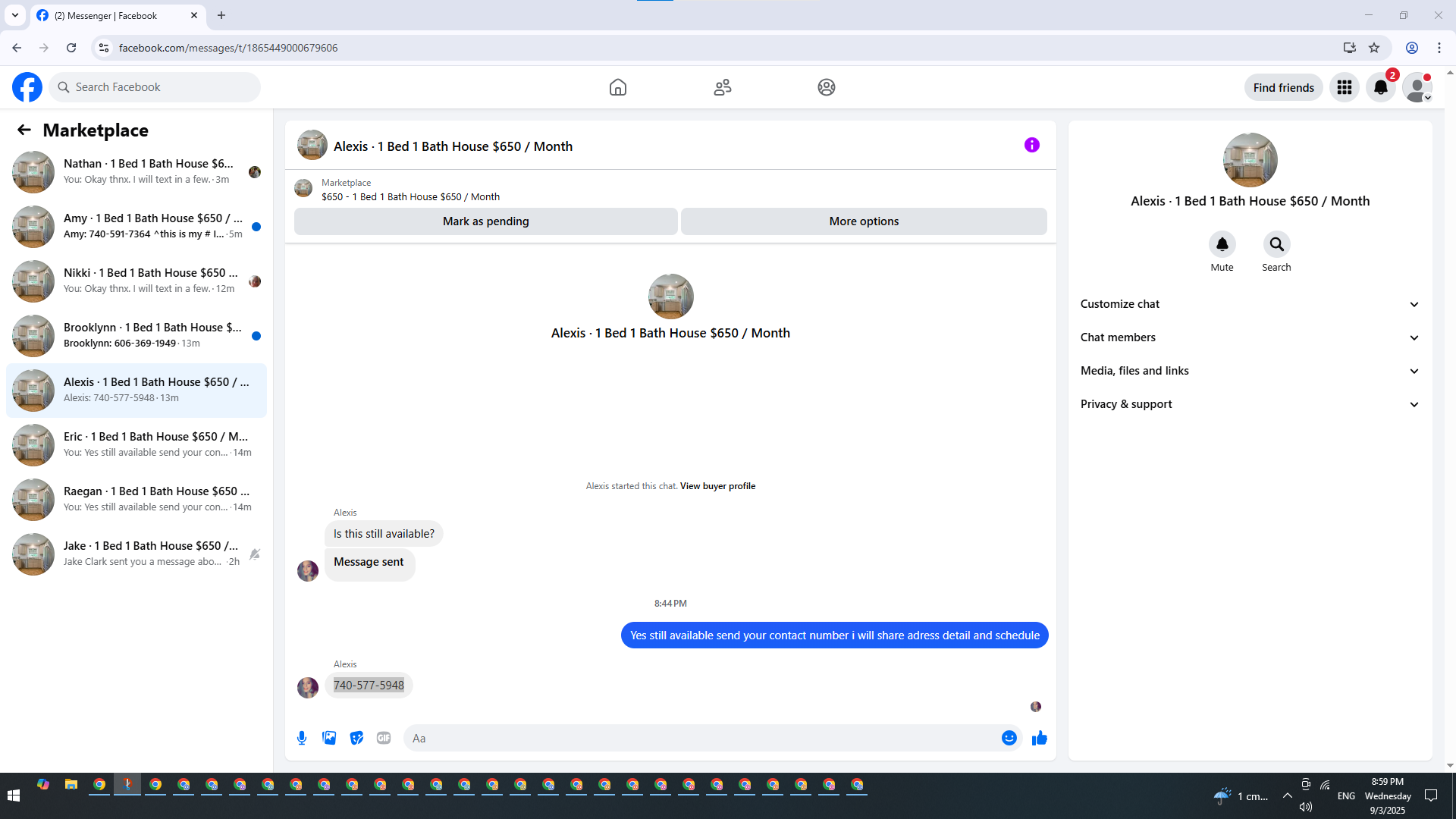
Task: Open Nikki's conversation in the list
Action: 136,281
